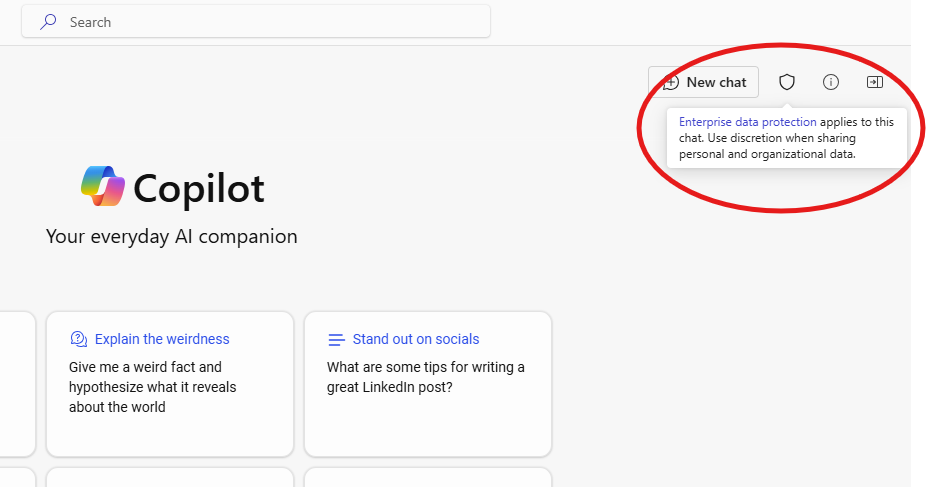Open the info circle icon
This screenshot has height=487, width=926.
[x=831, y=82]
